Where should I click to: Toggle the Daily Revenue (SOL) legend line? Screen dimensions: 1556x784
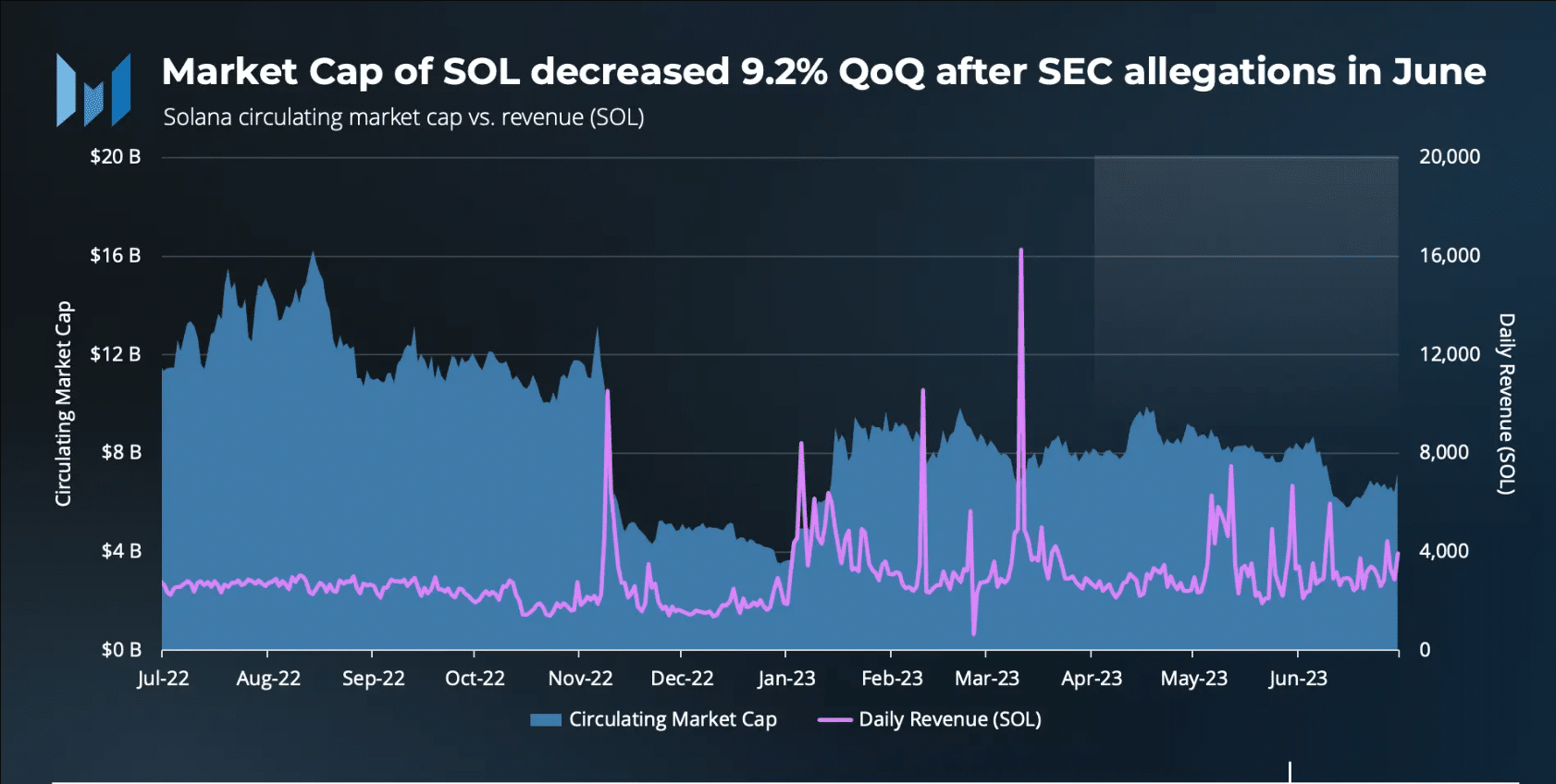(x=834, y=719)
